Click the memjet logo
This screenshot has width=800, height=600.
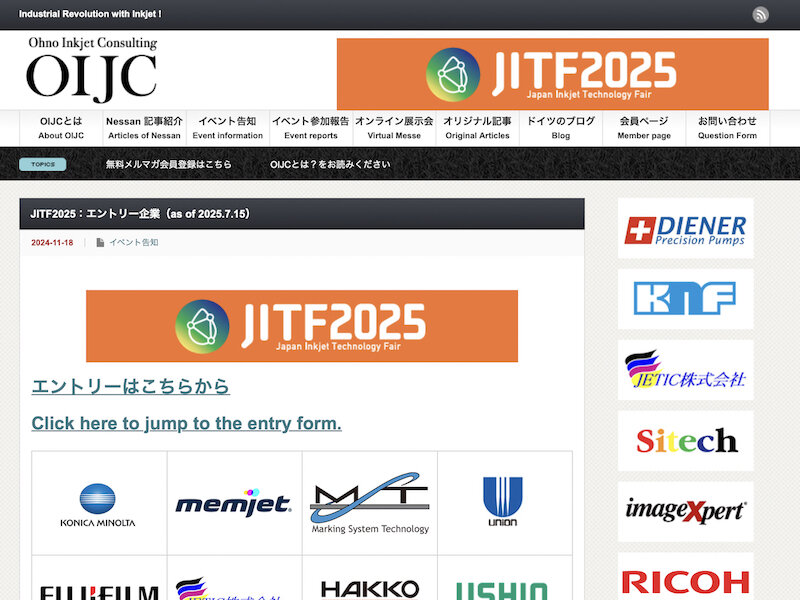click(x=234, y=502)
